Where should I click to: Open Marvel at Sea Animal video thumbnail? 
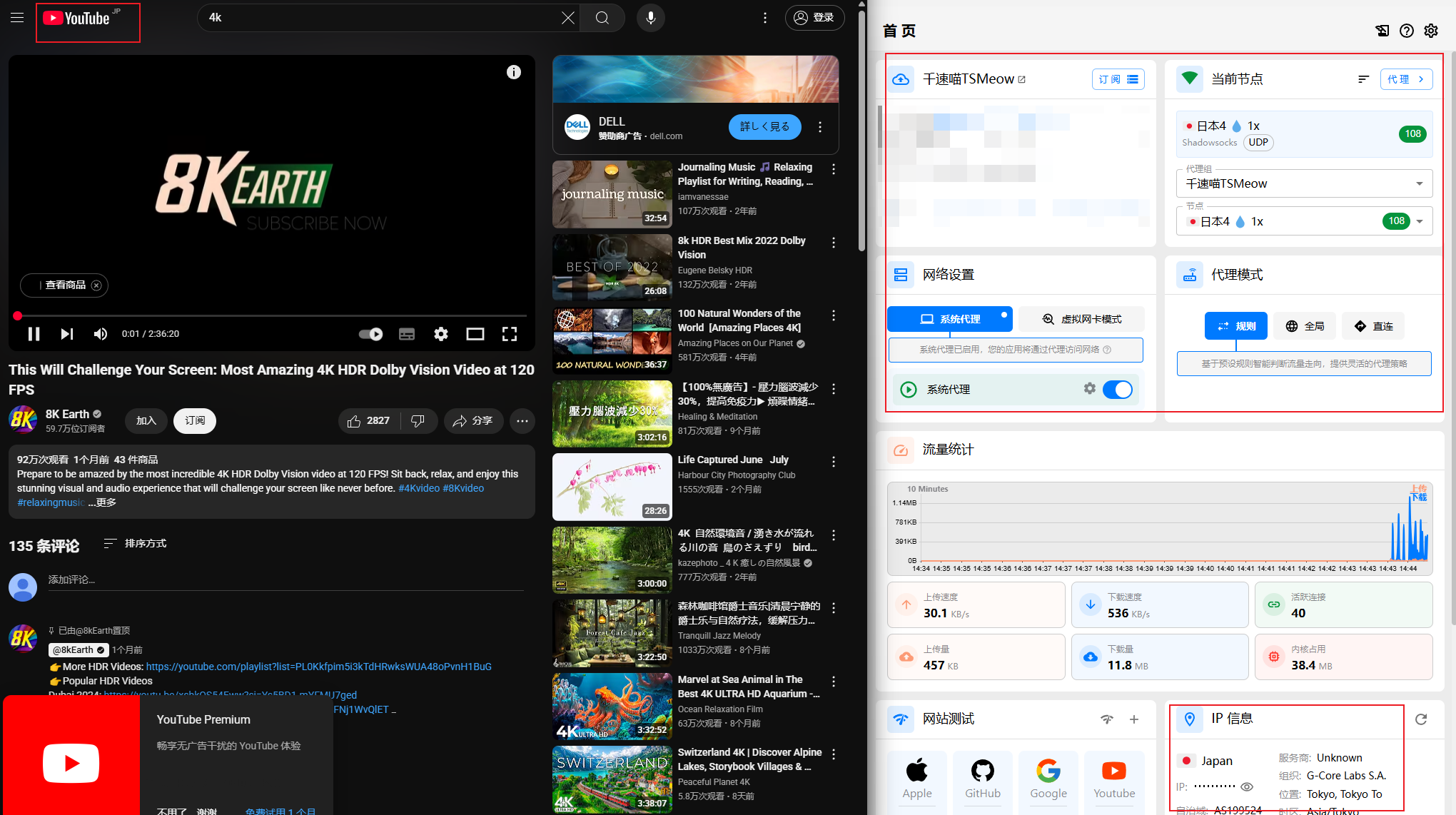tap(612, 707)
